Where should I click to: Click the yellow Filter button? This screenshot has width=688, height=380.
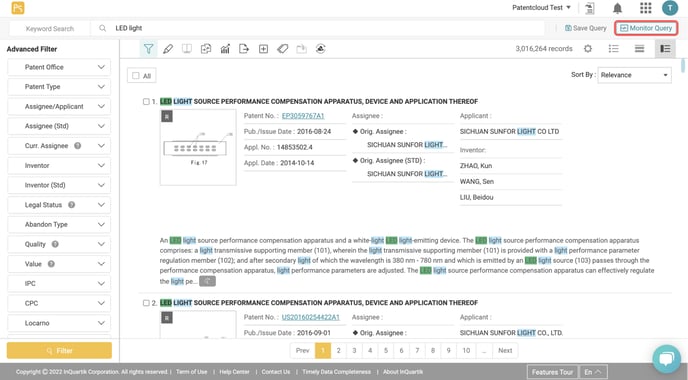(59, 351)
